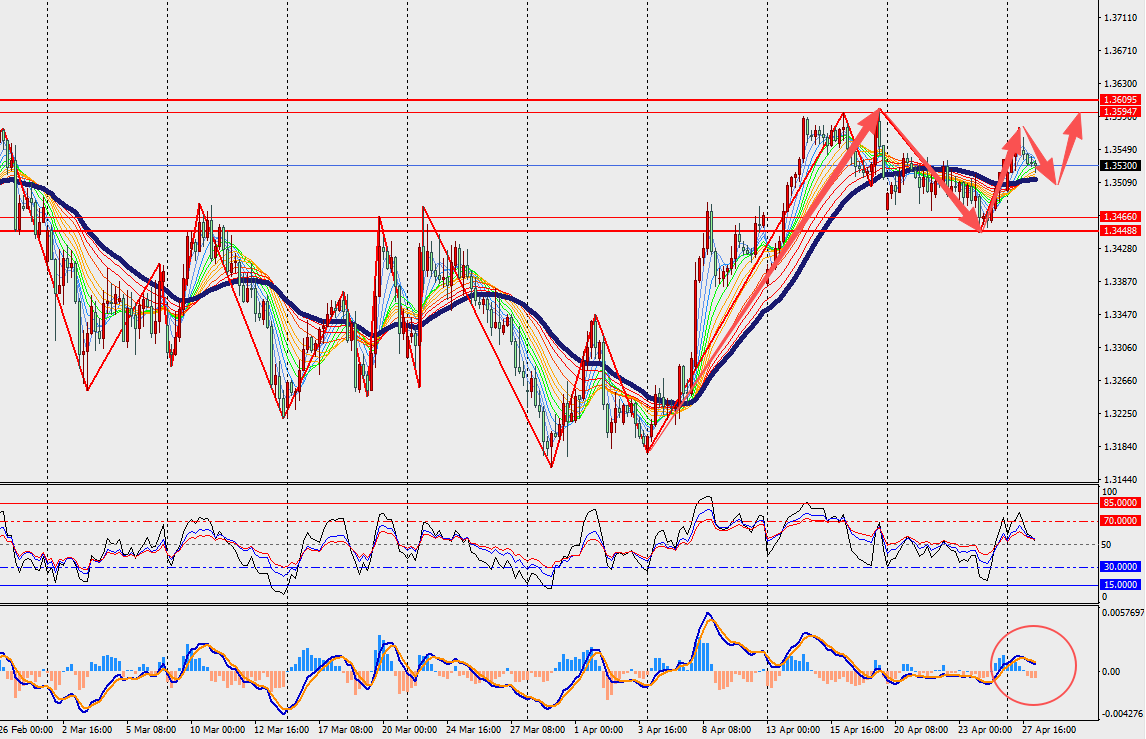Image resolution: width=1146 pixels, height=739 pixels.
Task: Select the 1.37110 top price scale value
Action: [x=1120, y=18]
